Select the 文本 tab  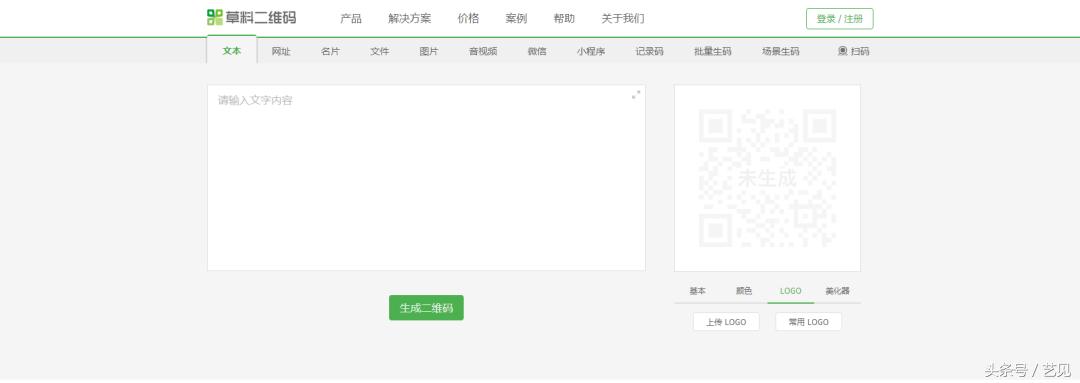click(231, 50)
